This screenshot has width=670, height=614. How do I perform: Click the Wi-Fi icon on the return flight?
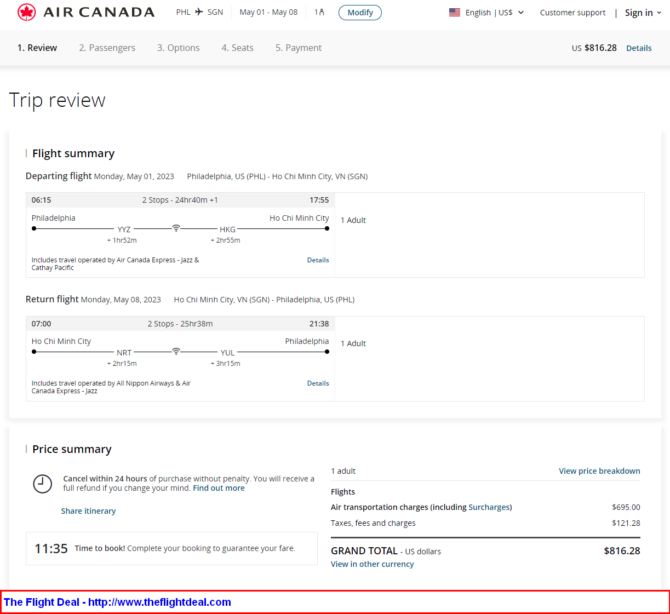pos(176,351)
